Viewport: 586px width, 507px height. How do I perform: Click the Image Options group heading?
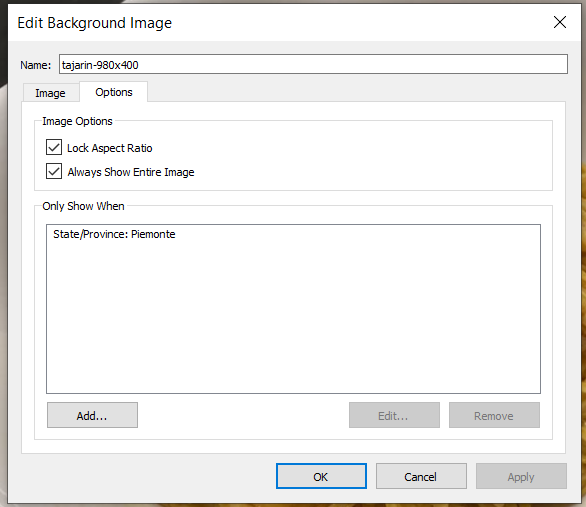point(77,121)
